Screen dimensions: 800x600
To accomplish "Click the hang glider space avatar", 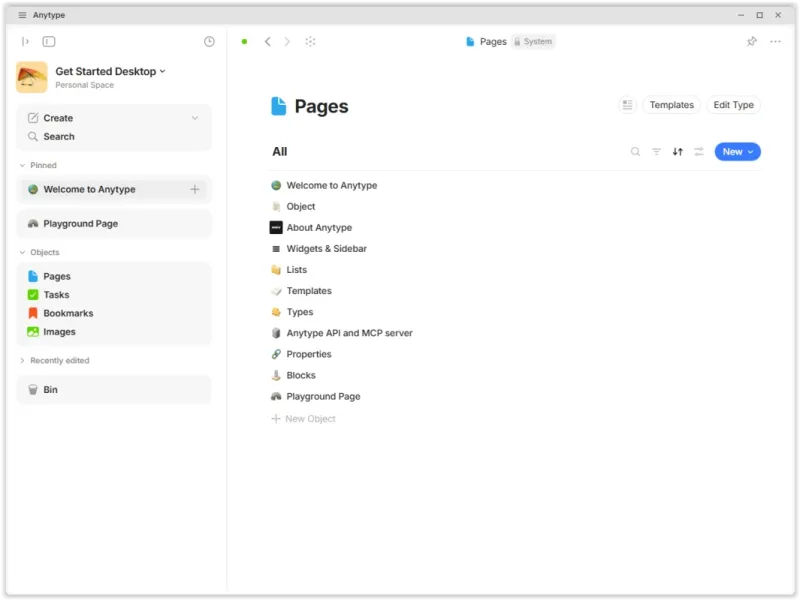I will (x=32, y=77).
